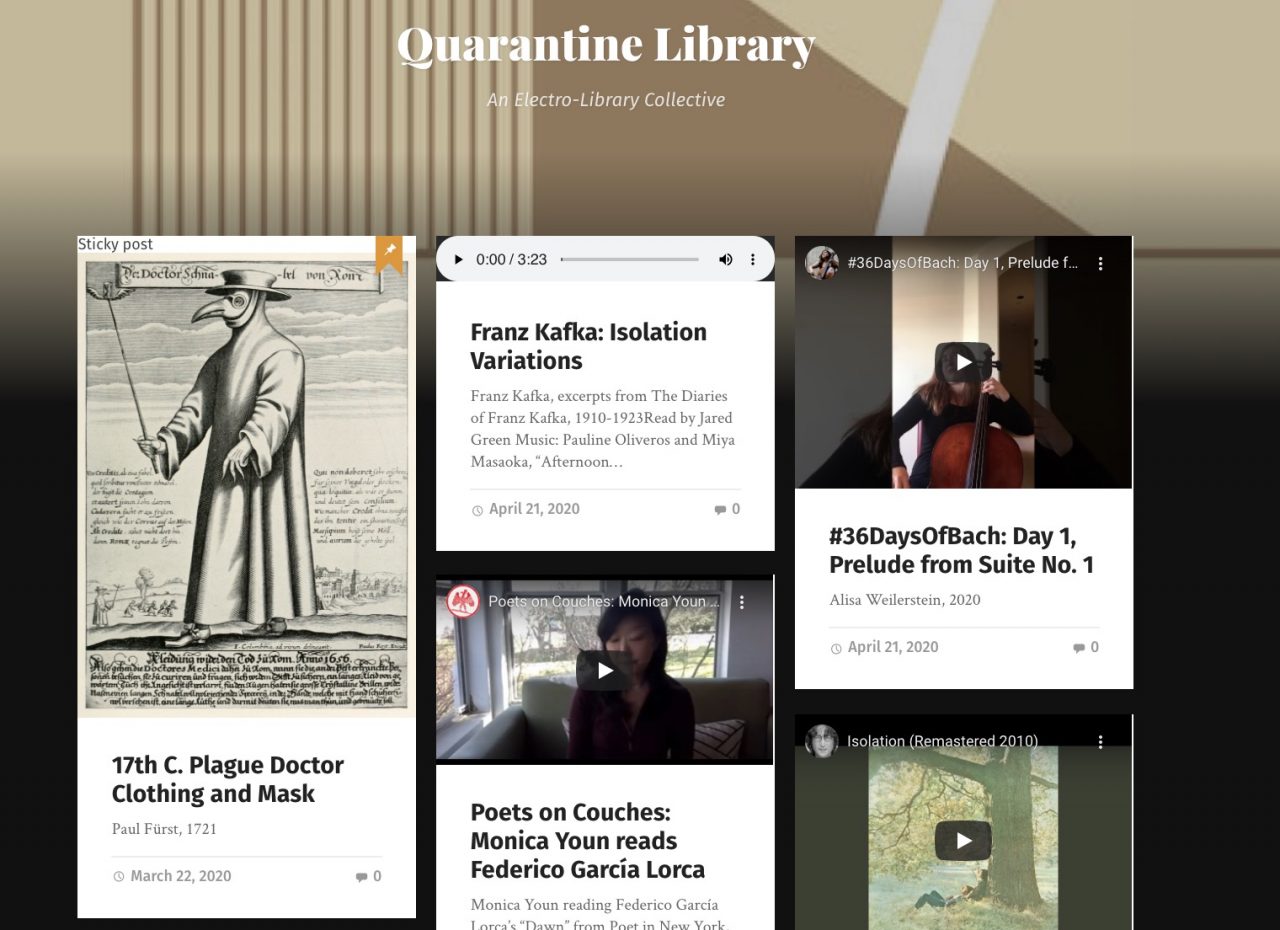The height and width of the screenshot is (930, 1280).
Task: Click the Isolation video channel avatar
Action: (x=822, y=741)
